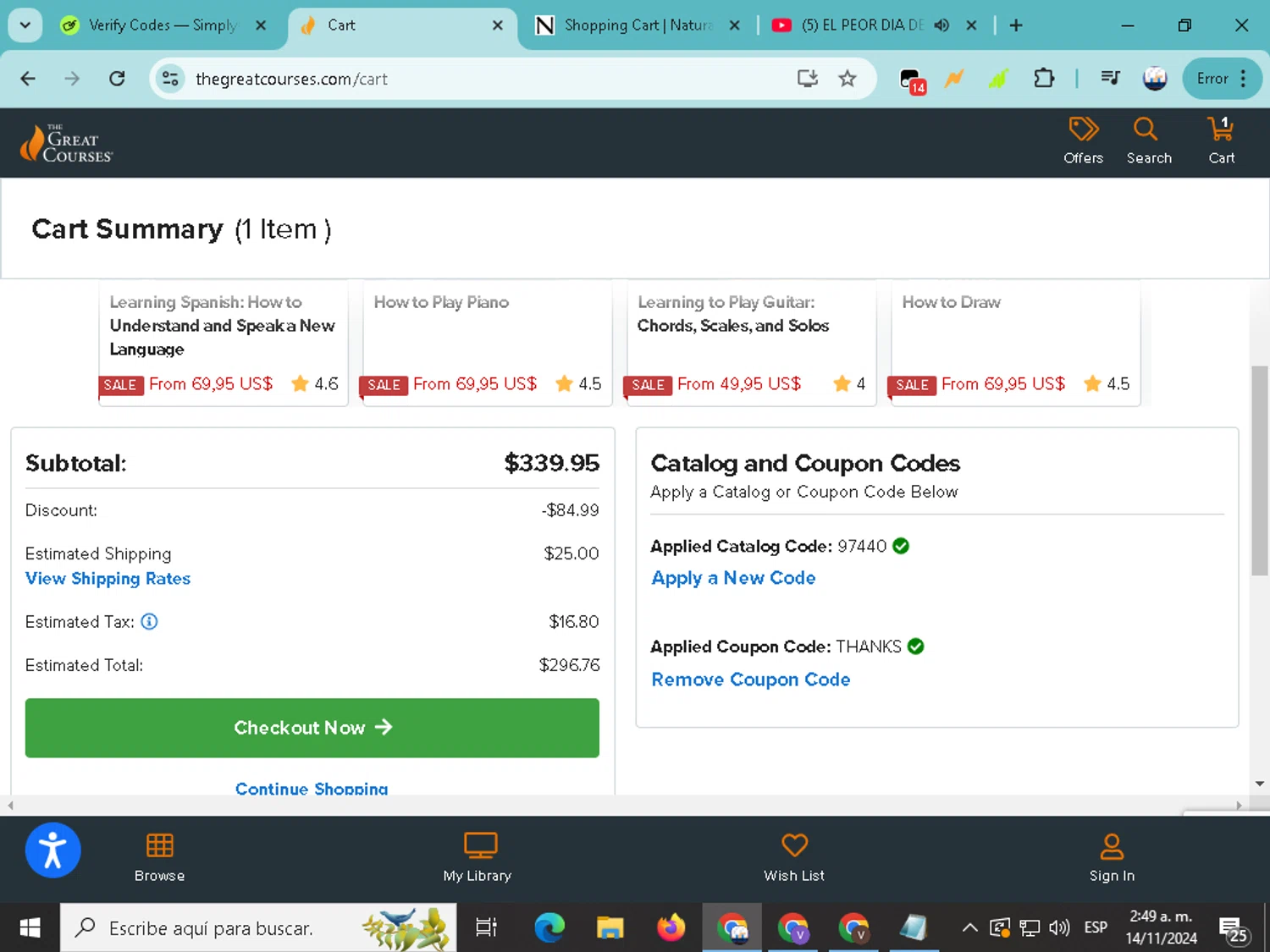The image size is (1270, 952).
Task: Switch to the YouTube EL PEOR DIA tab
Action: point(862,25)
